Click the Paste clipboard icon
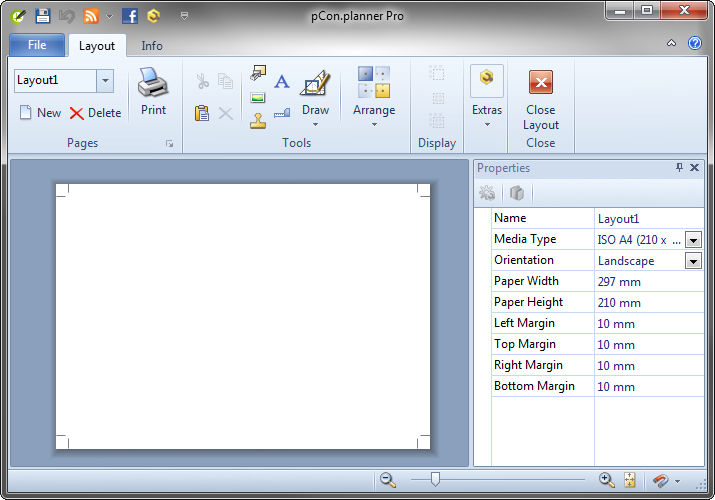Image resolution: width=715 pixels, height=500 pixels. (x=202, y=113)
